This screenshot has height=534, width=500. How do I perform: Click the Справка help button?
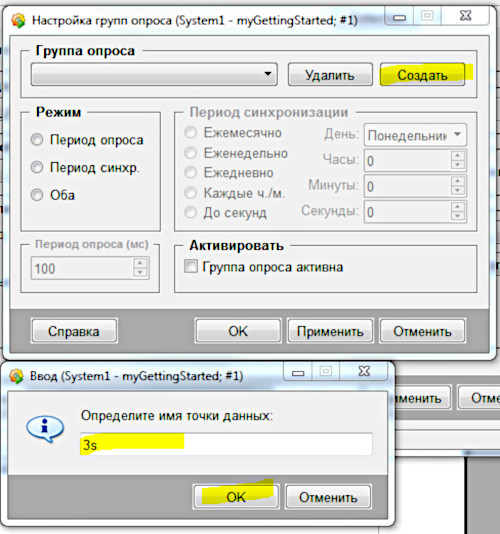click(74, 331)
